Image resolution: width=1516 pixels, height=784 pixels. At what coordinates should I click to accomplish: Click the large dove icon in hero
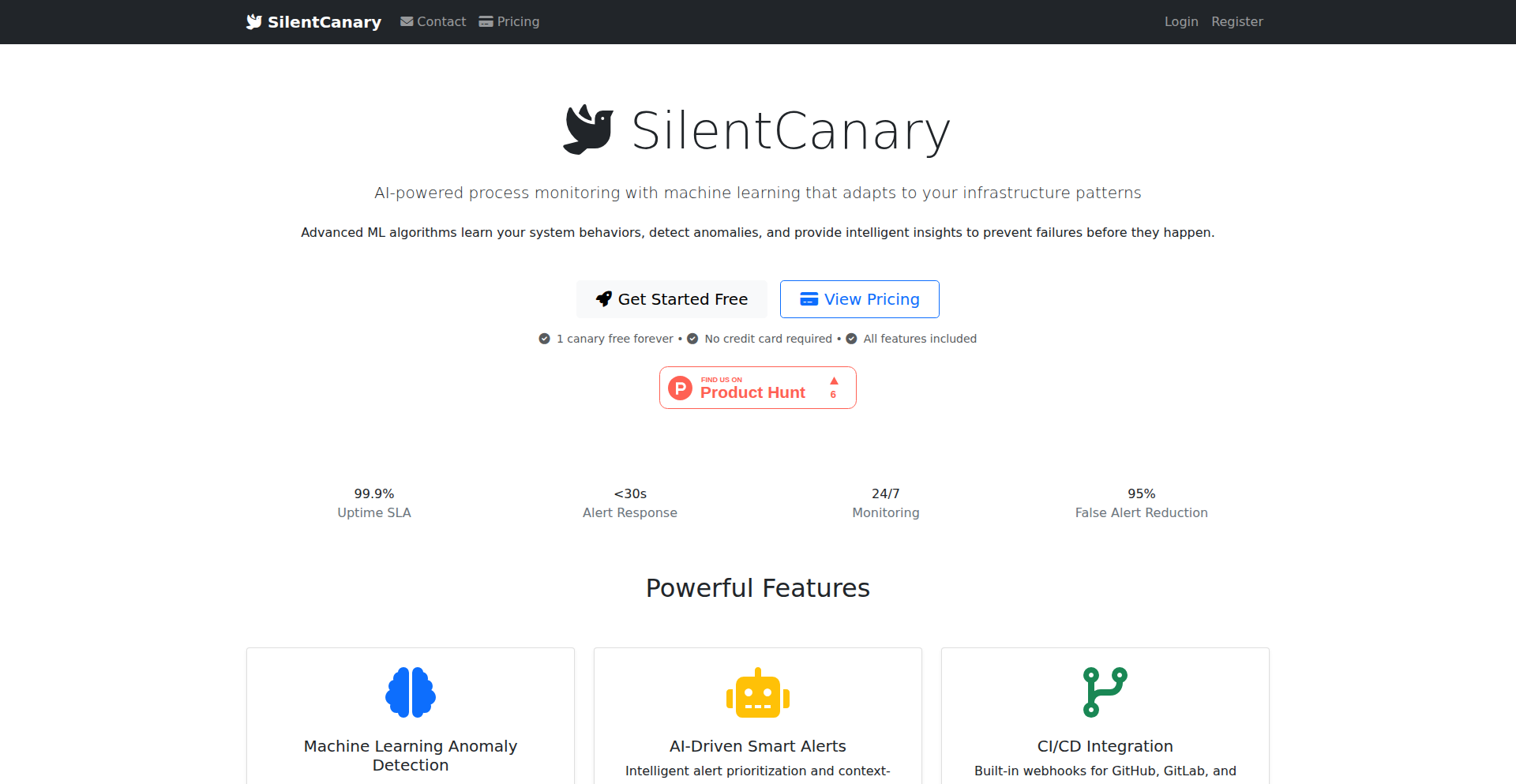[x=588, y=129]
